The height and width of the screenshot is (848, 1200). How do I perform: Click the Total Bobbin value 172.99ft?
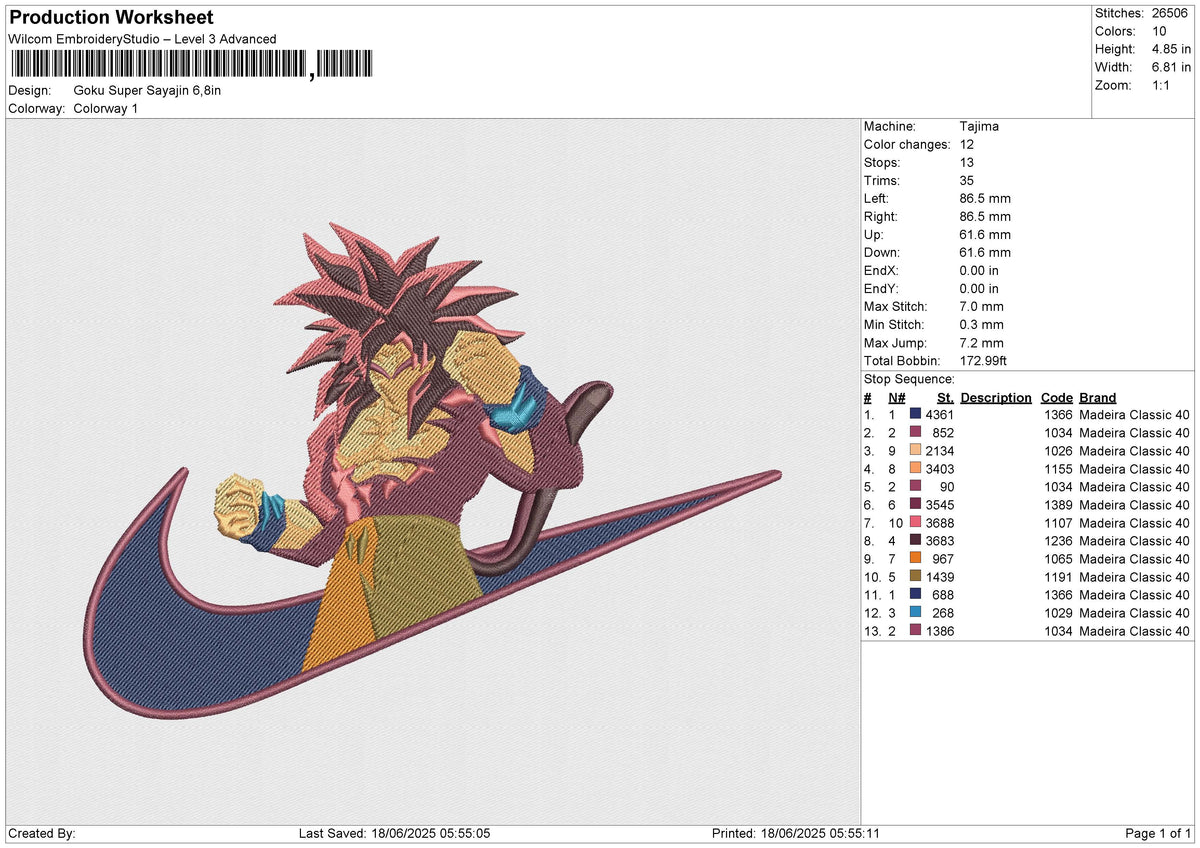pos(984,360)
